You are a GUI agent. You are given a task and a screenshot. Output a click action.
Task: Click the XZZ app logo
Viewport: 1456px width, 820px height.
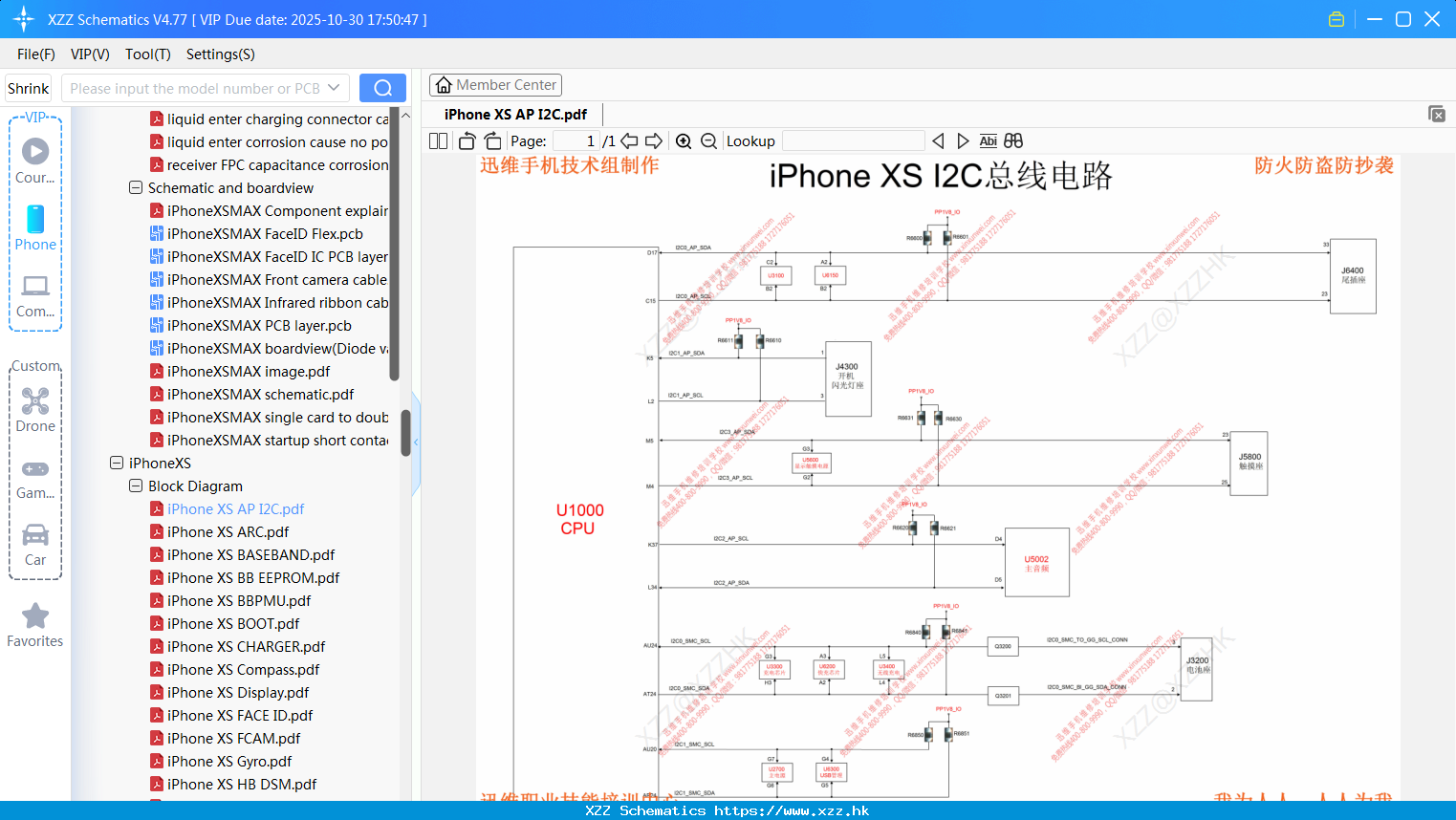23,19
